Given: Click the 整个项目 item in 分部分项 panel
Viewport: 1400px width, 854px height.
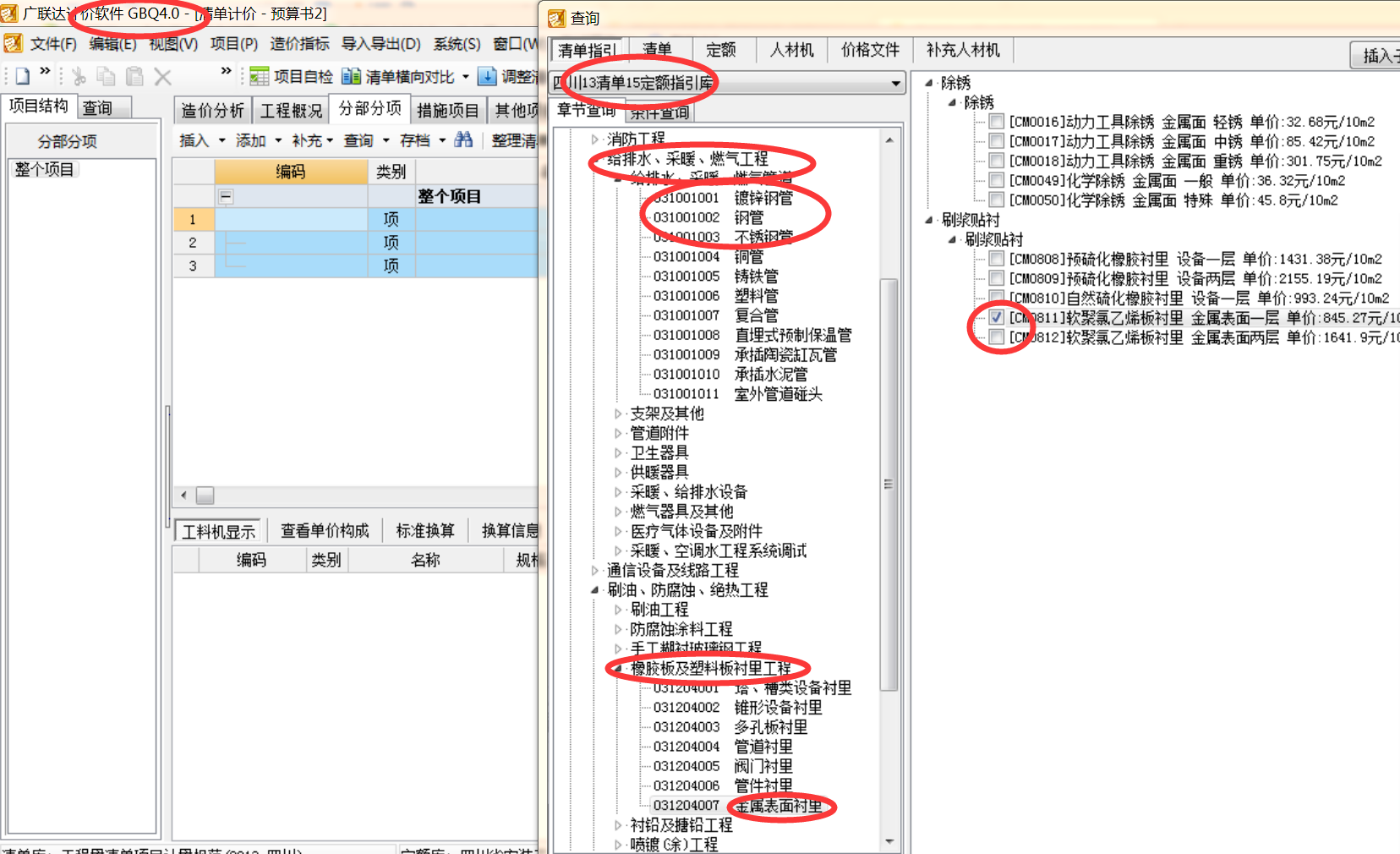Looking at the screenshot, I should point(44,169).
